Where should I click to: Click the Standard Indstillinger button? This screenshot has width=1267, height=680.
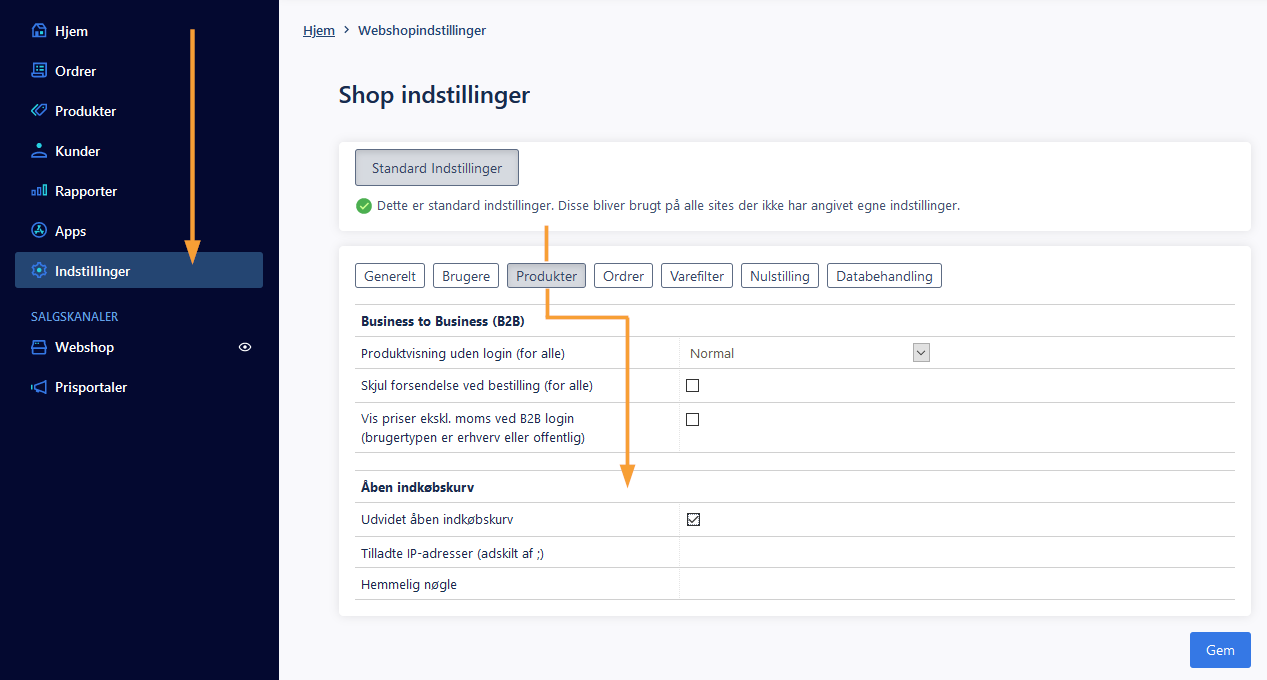click(x=437, y=168)
